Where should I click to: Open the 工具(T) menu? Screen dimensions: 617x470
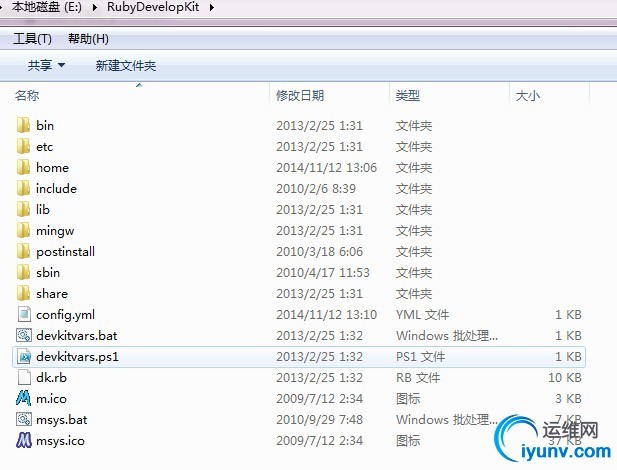pyautogui.click(x=32, y=39)
